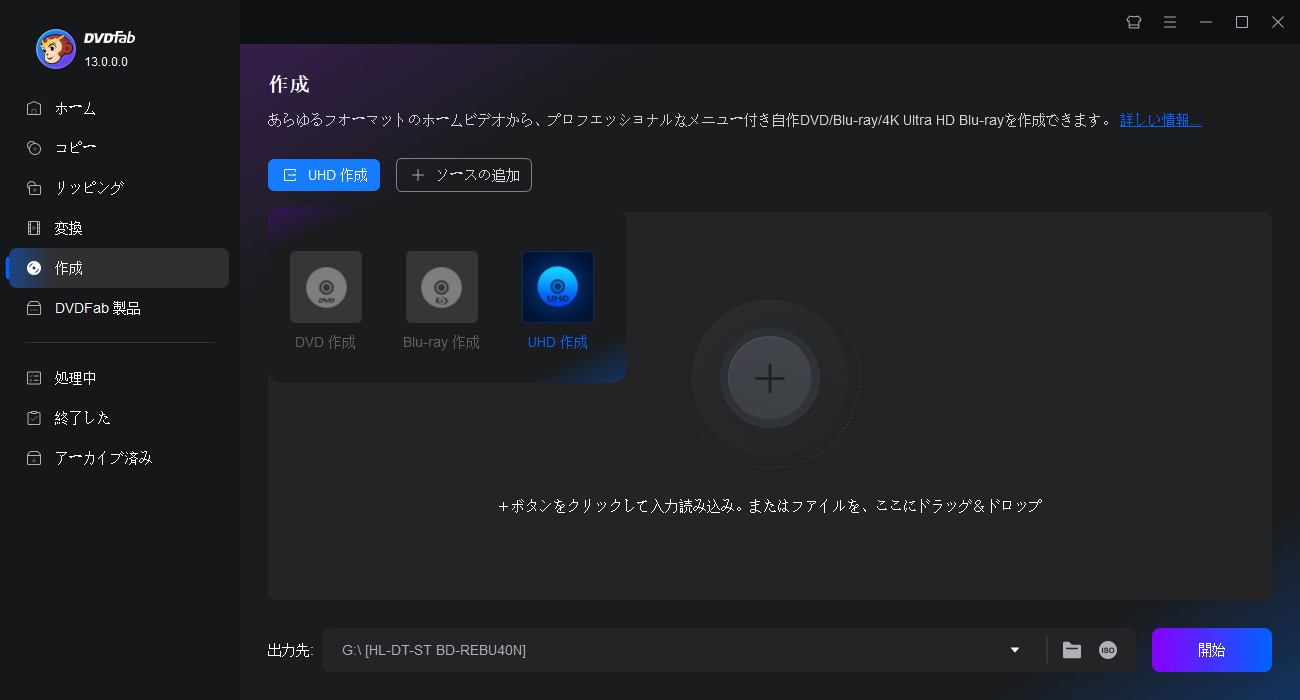This screenshot has height=700, width=1300.
Task: Click the DVD 作成 label
Action: [x=325, y=342]
